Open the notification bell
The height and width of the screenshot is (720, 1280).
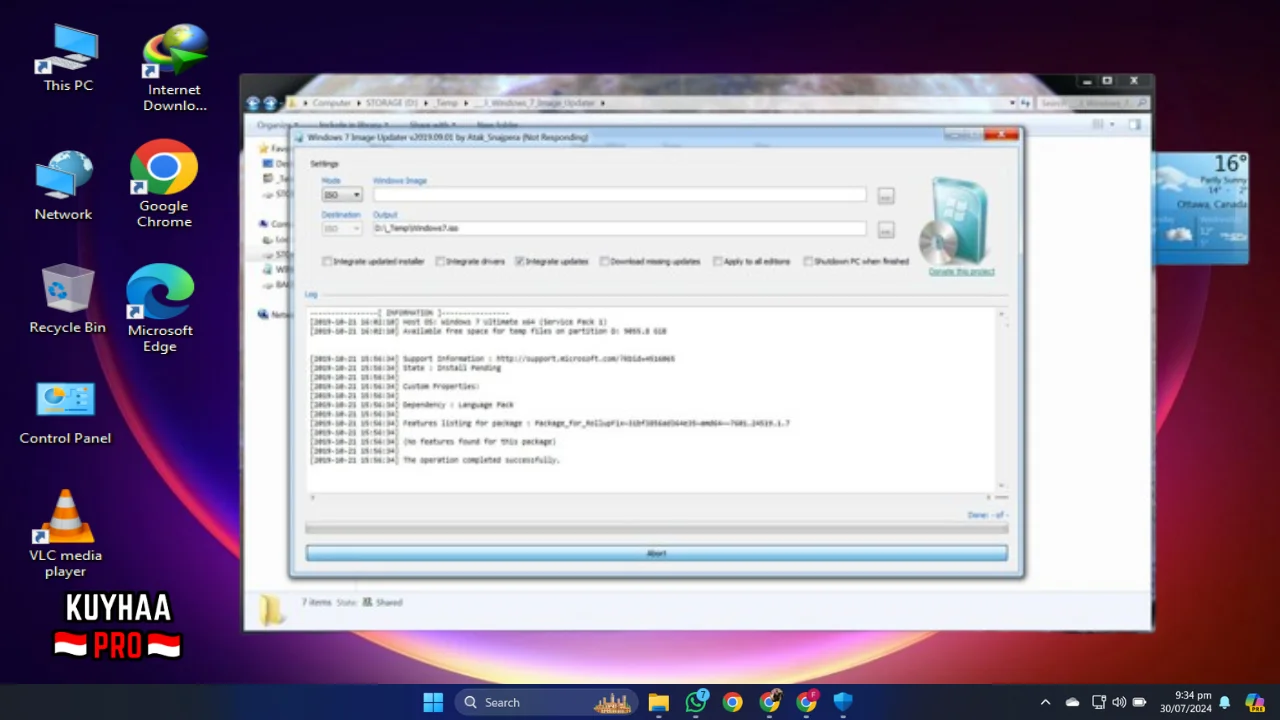pos(1224,702)
